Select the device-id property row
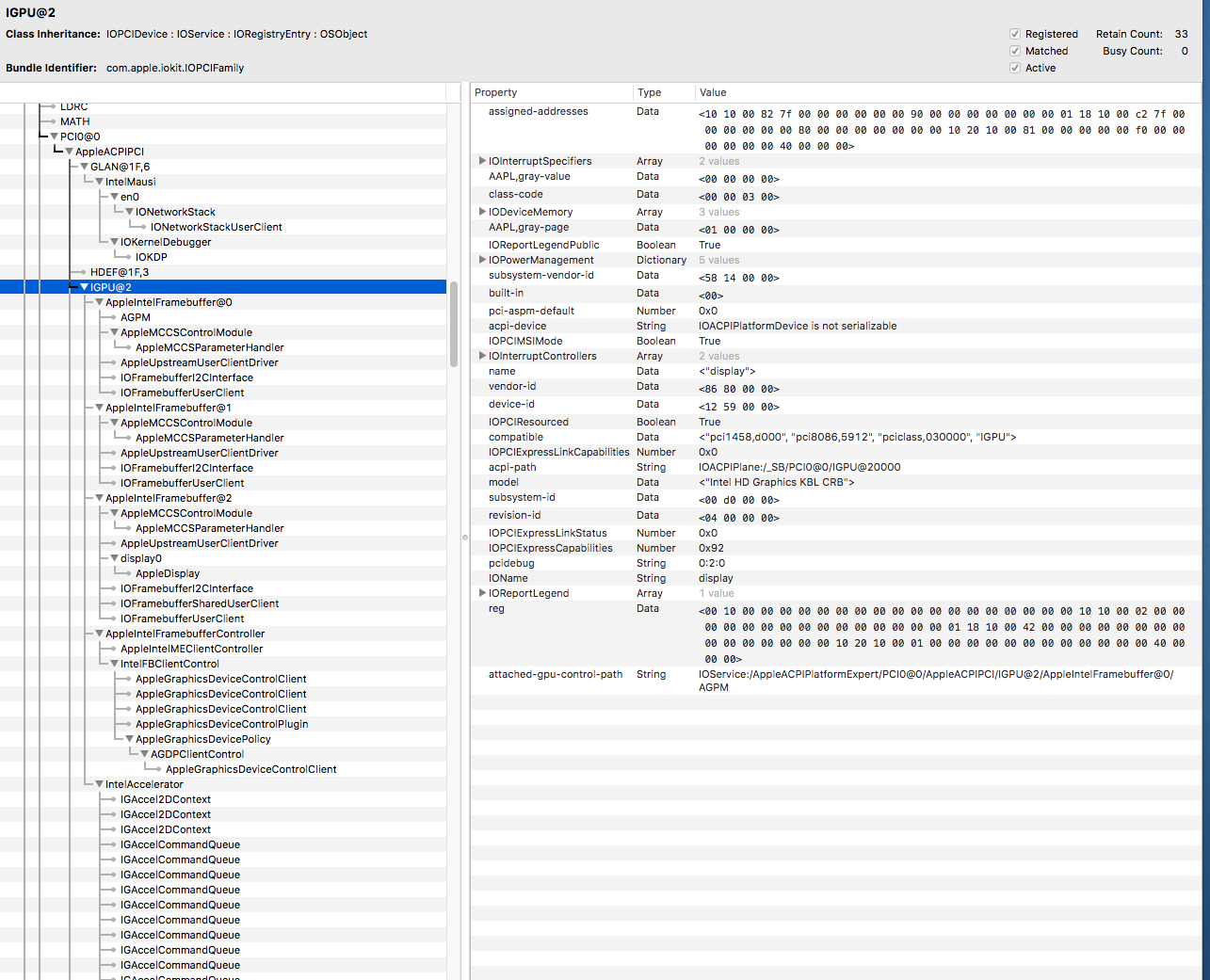Viewport: 1210px width, 980px height. coord(511,404)
